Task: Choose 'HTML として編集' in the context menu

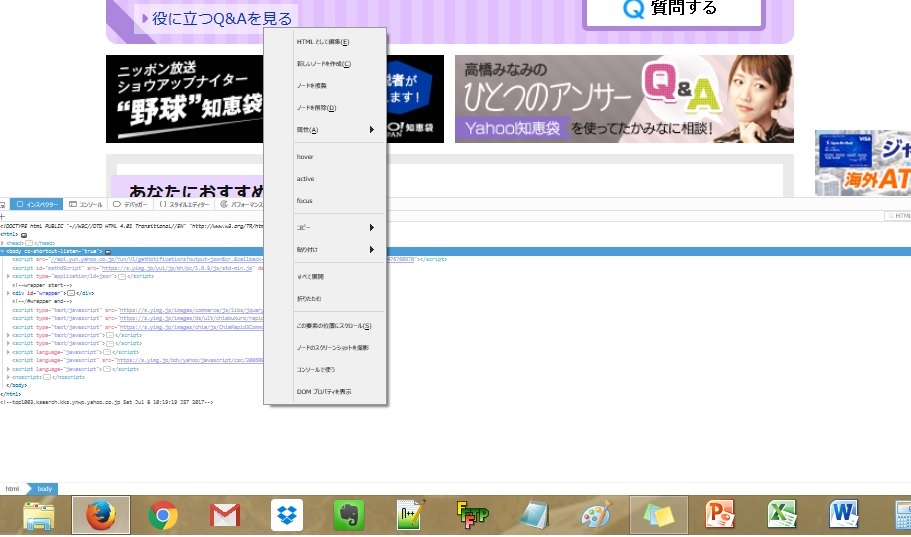Action: (325, 42)
